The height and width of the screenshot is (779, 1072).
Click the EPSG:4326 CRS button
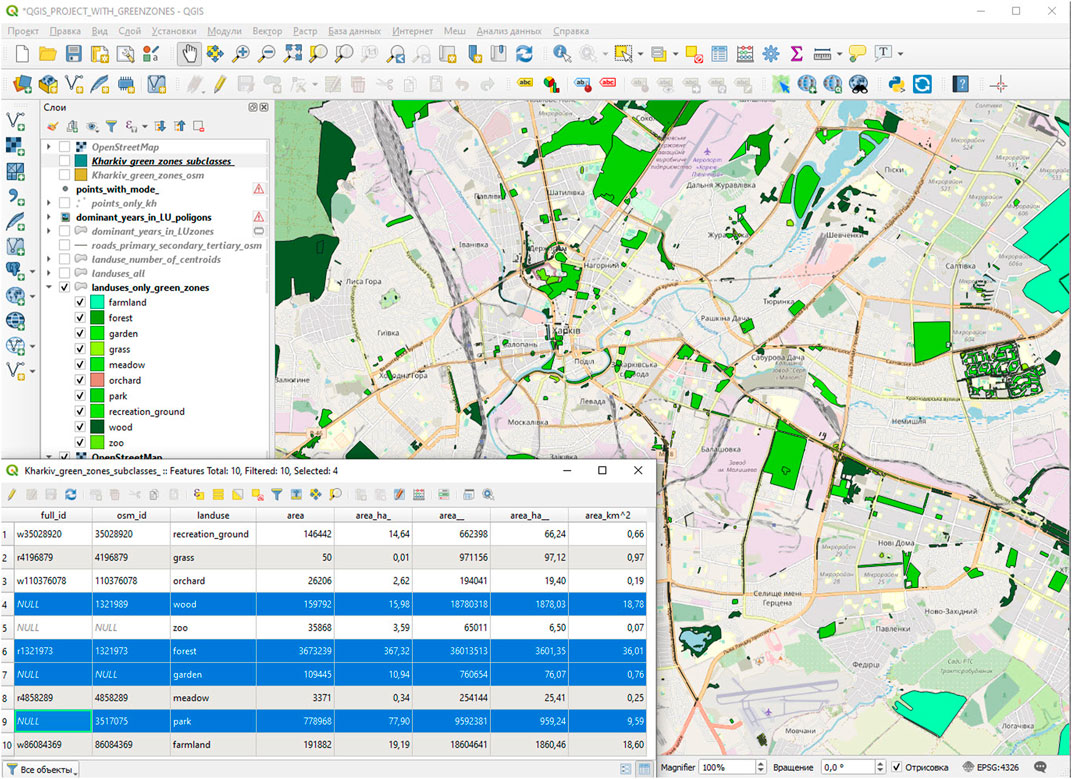991,767
